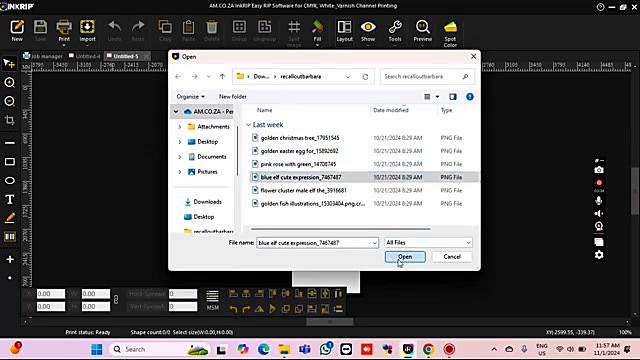Refresh the recalloutbarbara folder
The width and height of the screenshot is (640, 360).
pos(365,76)
